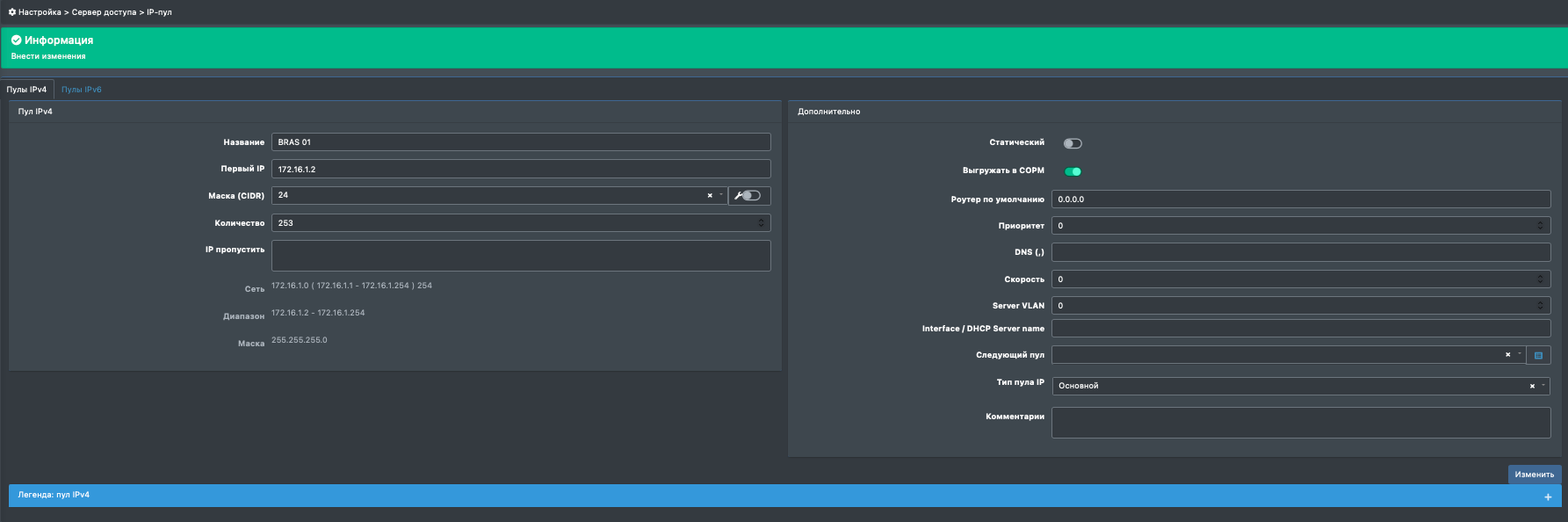Click the Изменить button
The width and height of the screenshot is (1568, 522).
tap(1534, 475)
